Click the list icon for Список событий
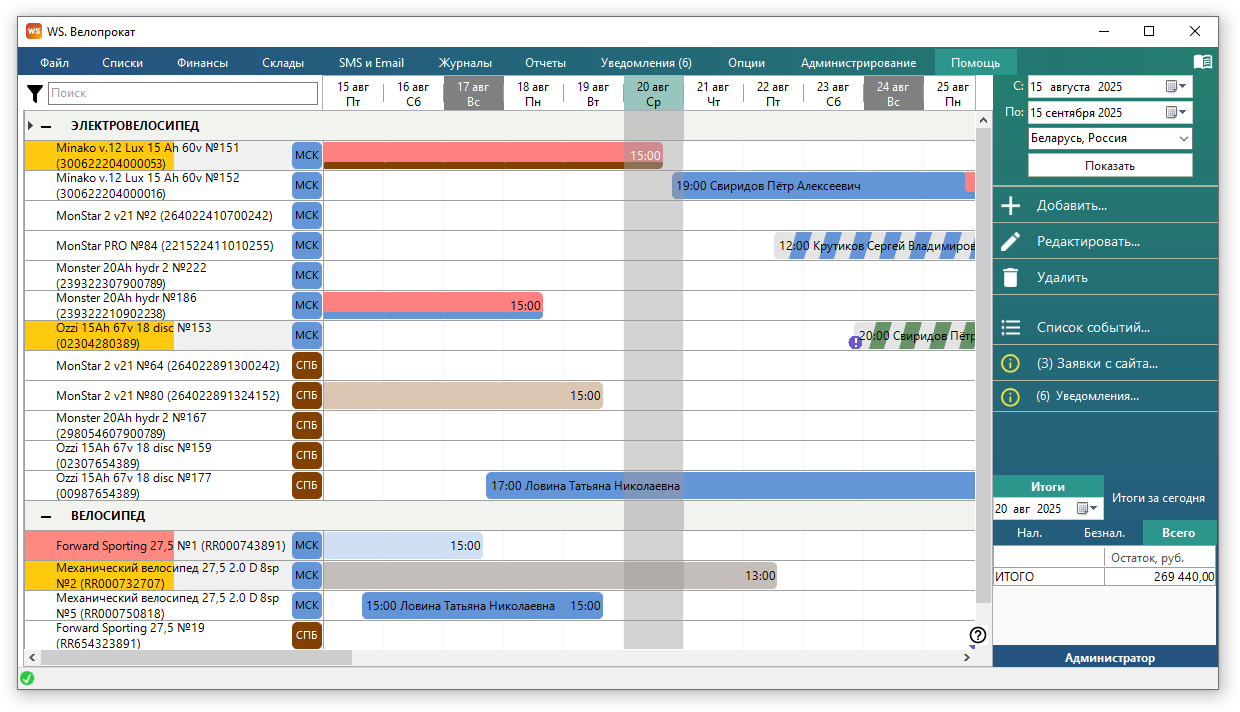The image size is (1240, 712). coord(1011,328)
